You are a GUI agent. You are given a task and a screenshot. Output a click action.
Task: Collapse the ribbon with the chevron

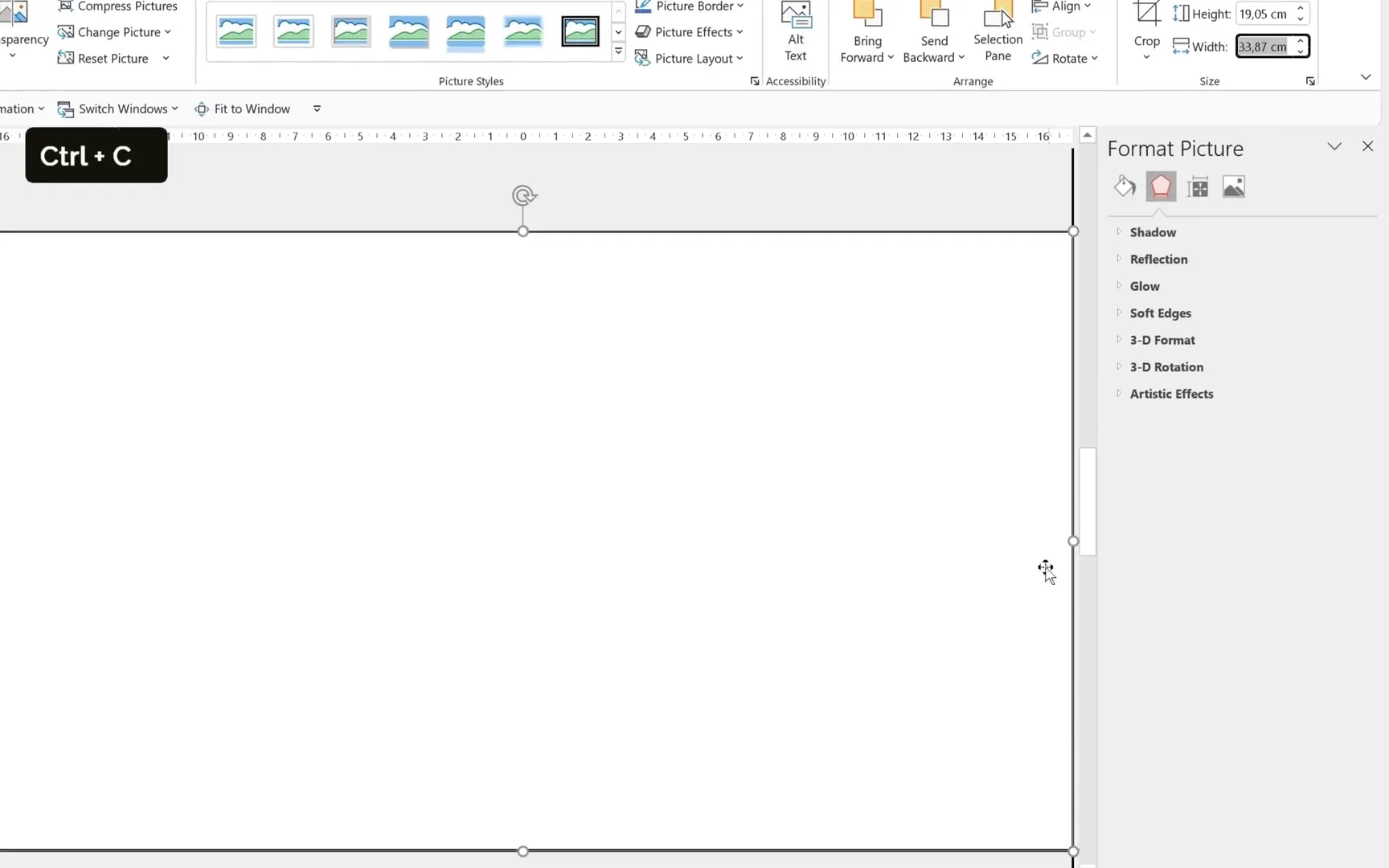coord(1366,77)
